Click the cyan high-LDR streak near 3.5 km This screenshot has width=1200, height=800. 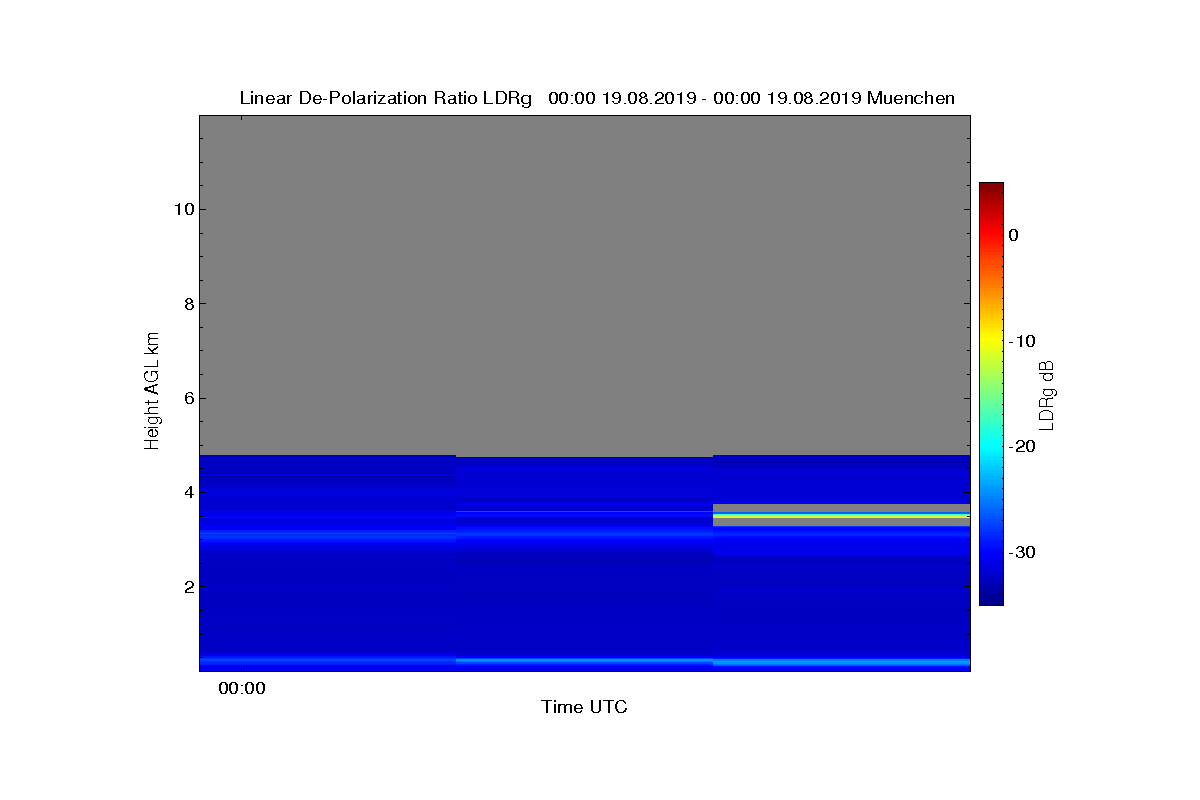(841, 515)
